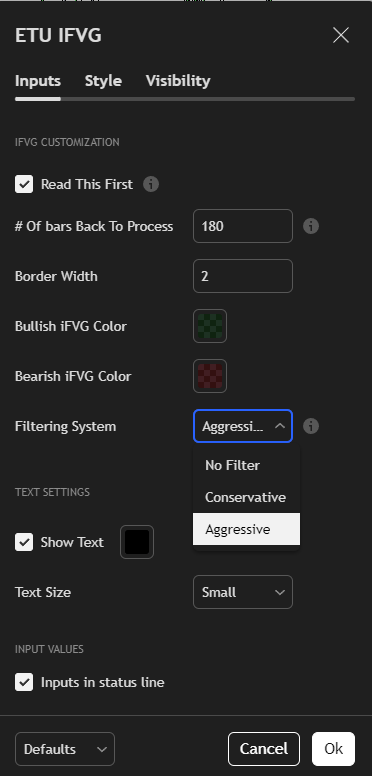Switch to the Style tab
This screenshot has height=776, width=372.
tap(103, 81)
